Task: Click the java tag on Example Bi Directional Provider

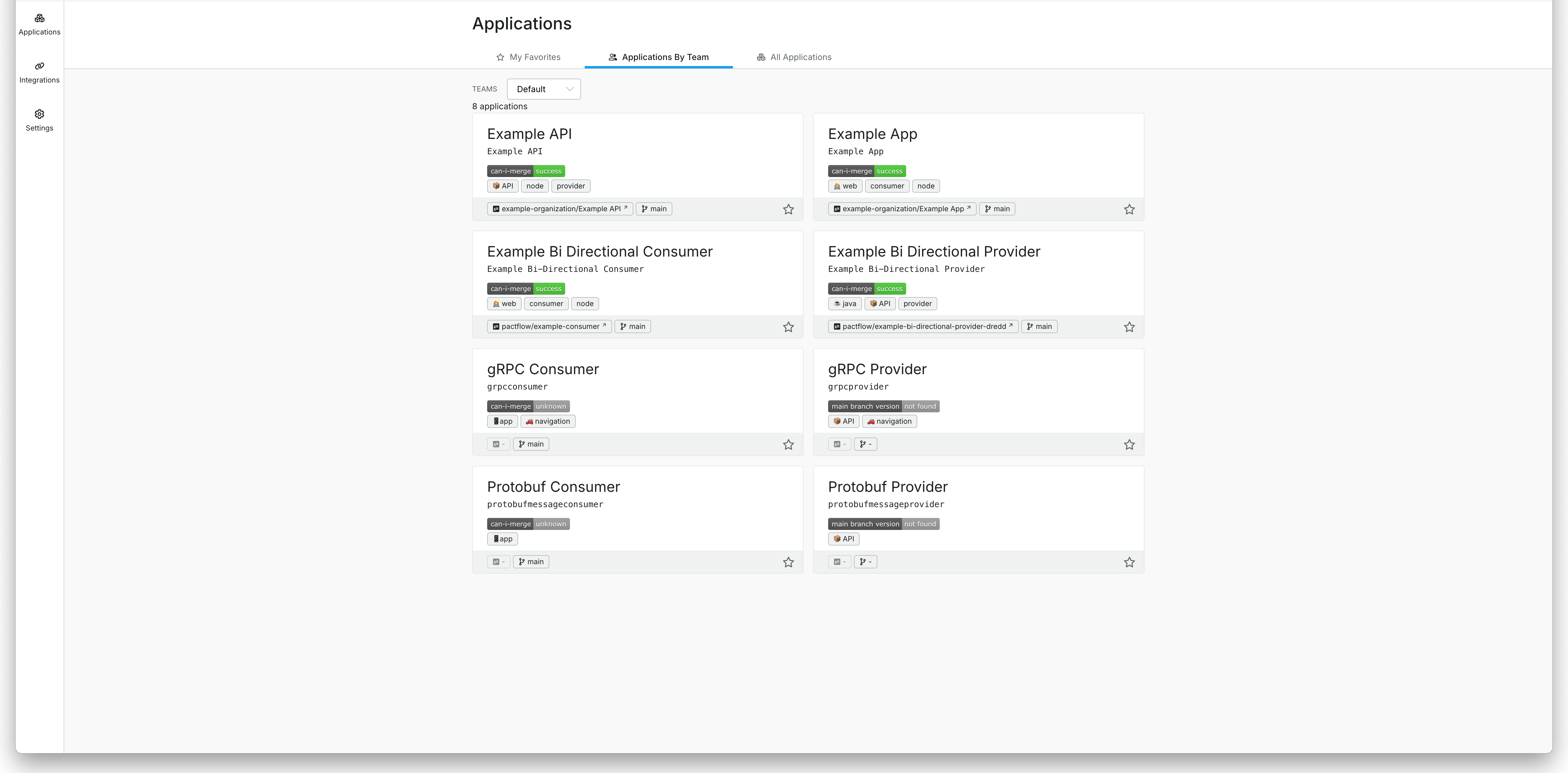Action: click(844, 303)
